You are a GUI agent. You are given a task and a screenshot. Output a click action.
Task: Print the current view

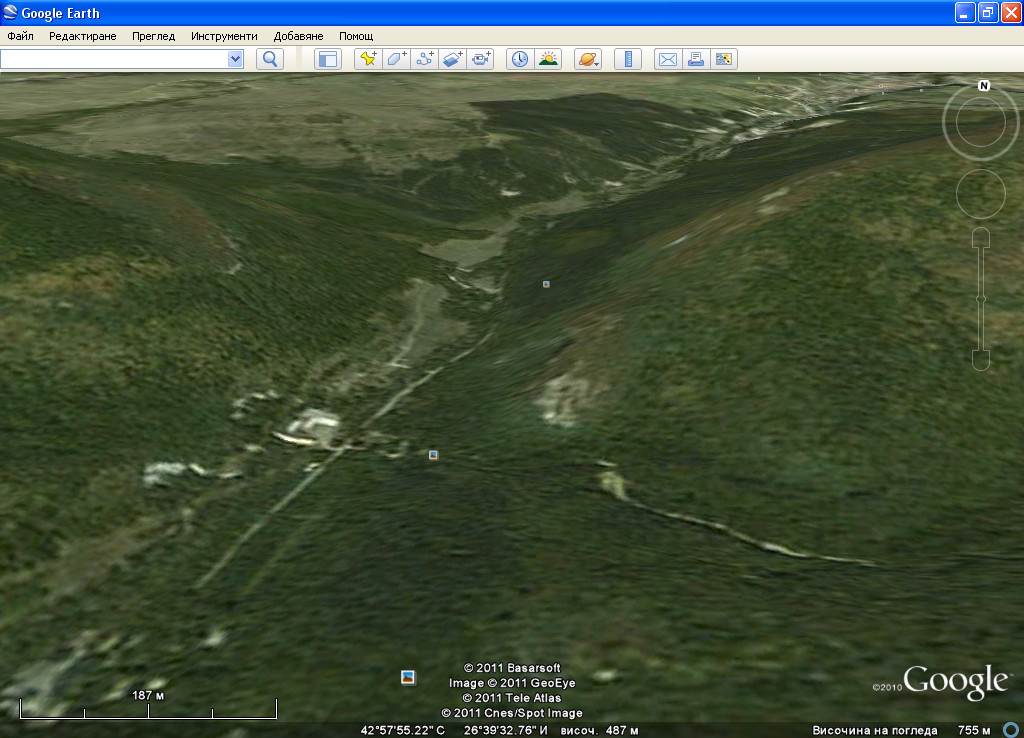coord(696,59)
